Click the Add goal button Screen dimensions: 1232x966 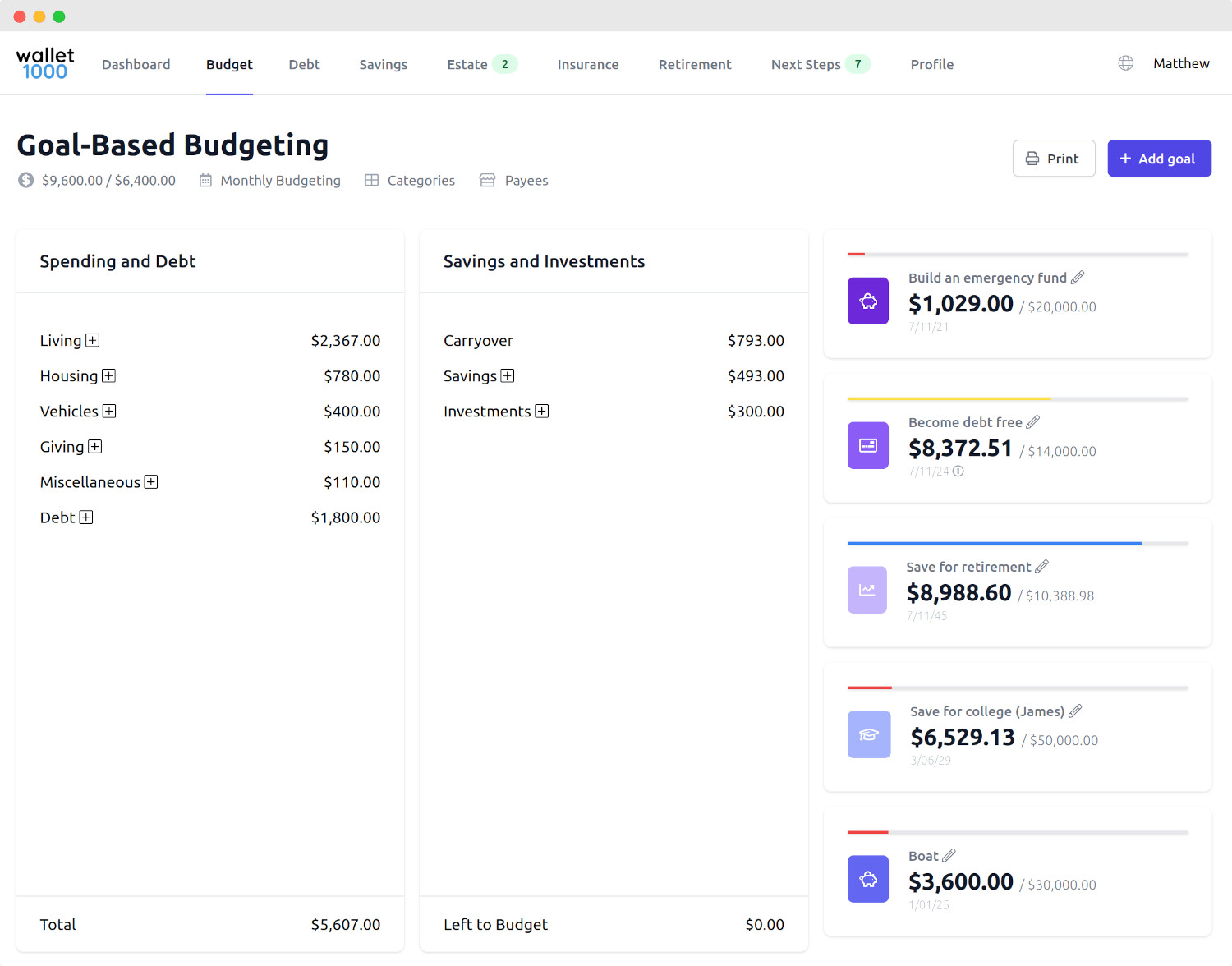click(x=1160, y=159)
